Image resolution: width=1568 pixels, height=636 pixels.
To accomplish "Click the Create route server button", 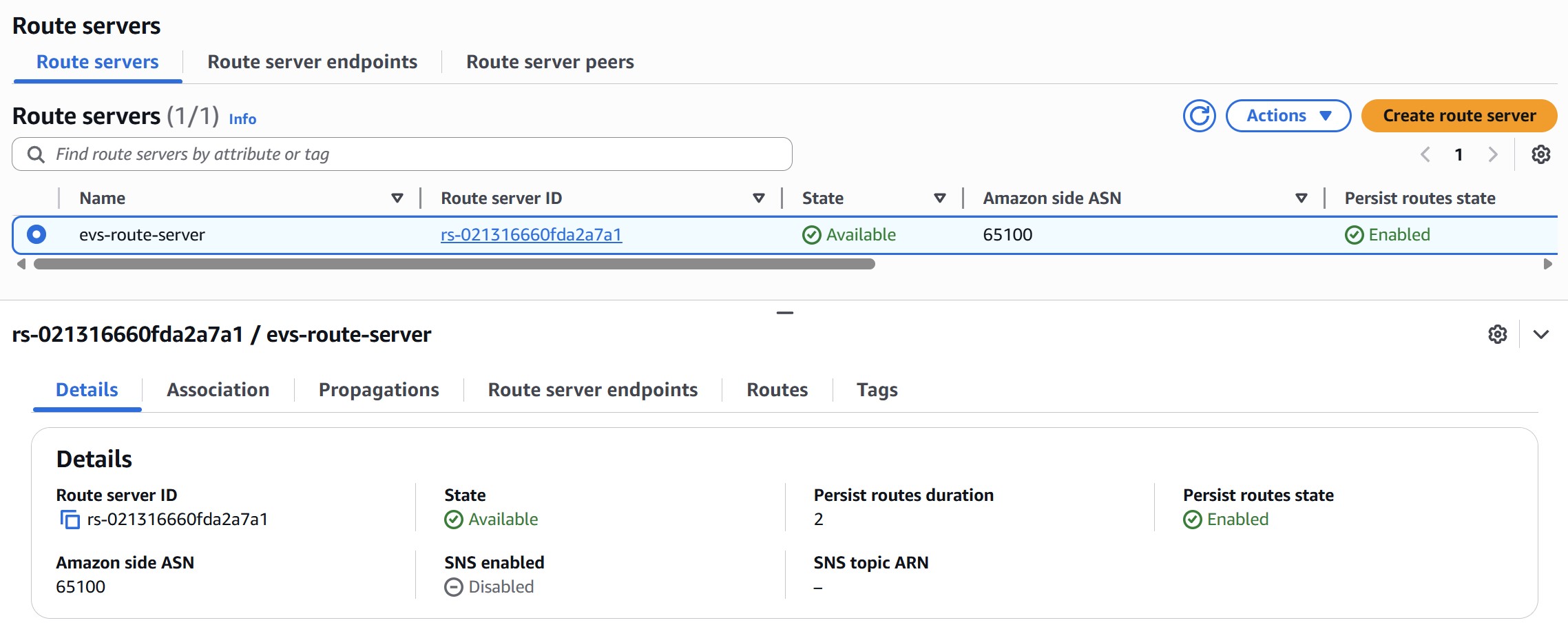I will click(x=1458, y=116).
